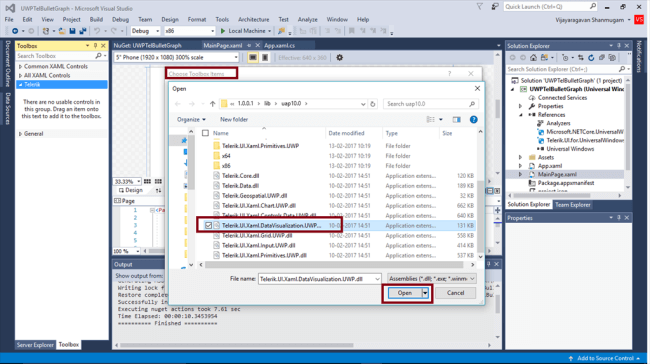Click the Publish arrow icon in the status bar
The width and height of the screenshot is (650, 364).
coord(571,358)
